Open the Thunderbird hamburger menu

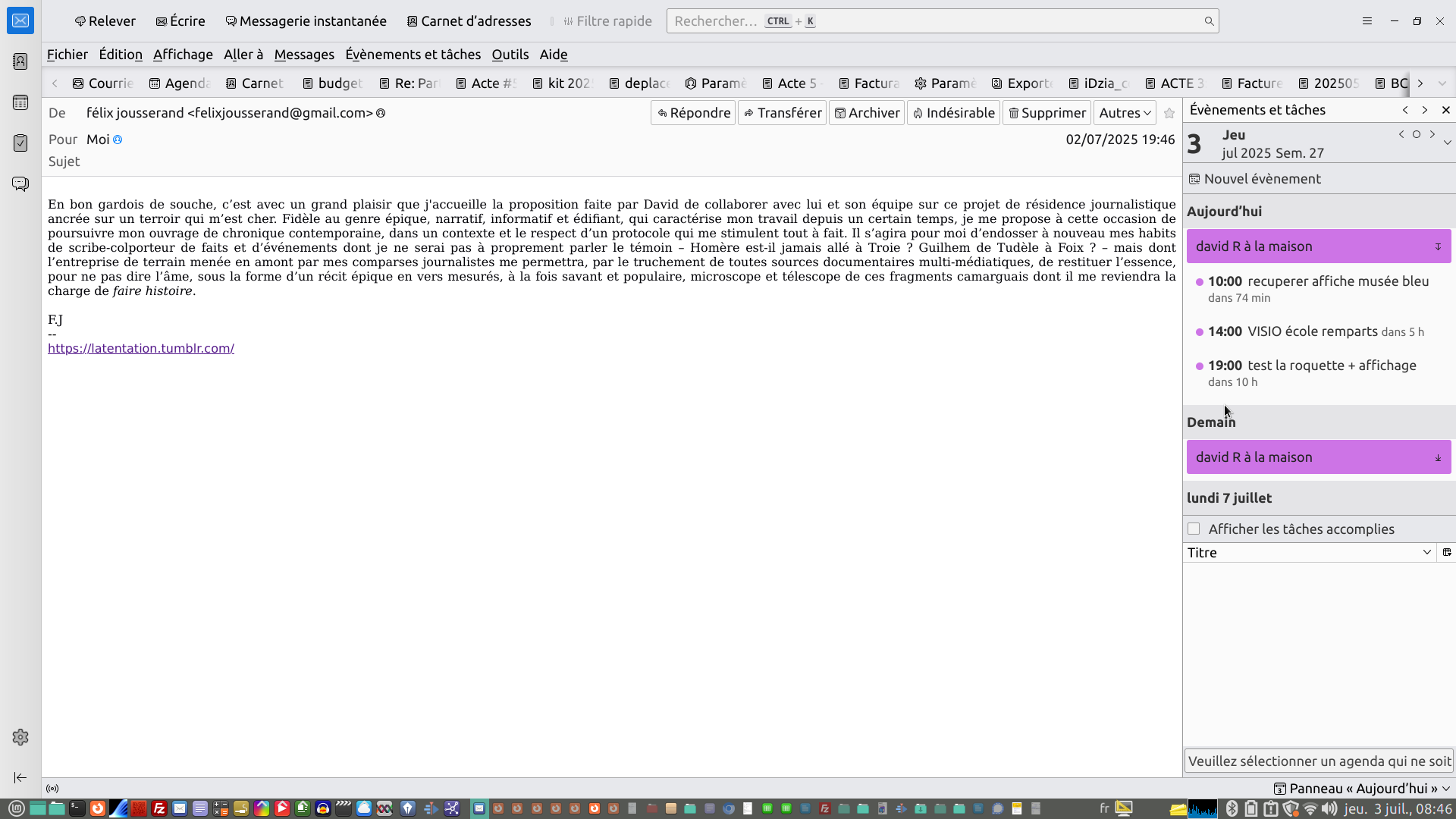(x=1367, y=21)
